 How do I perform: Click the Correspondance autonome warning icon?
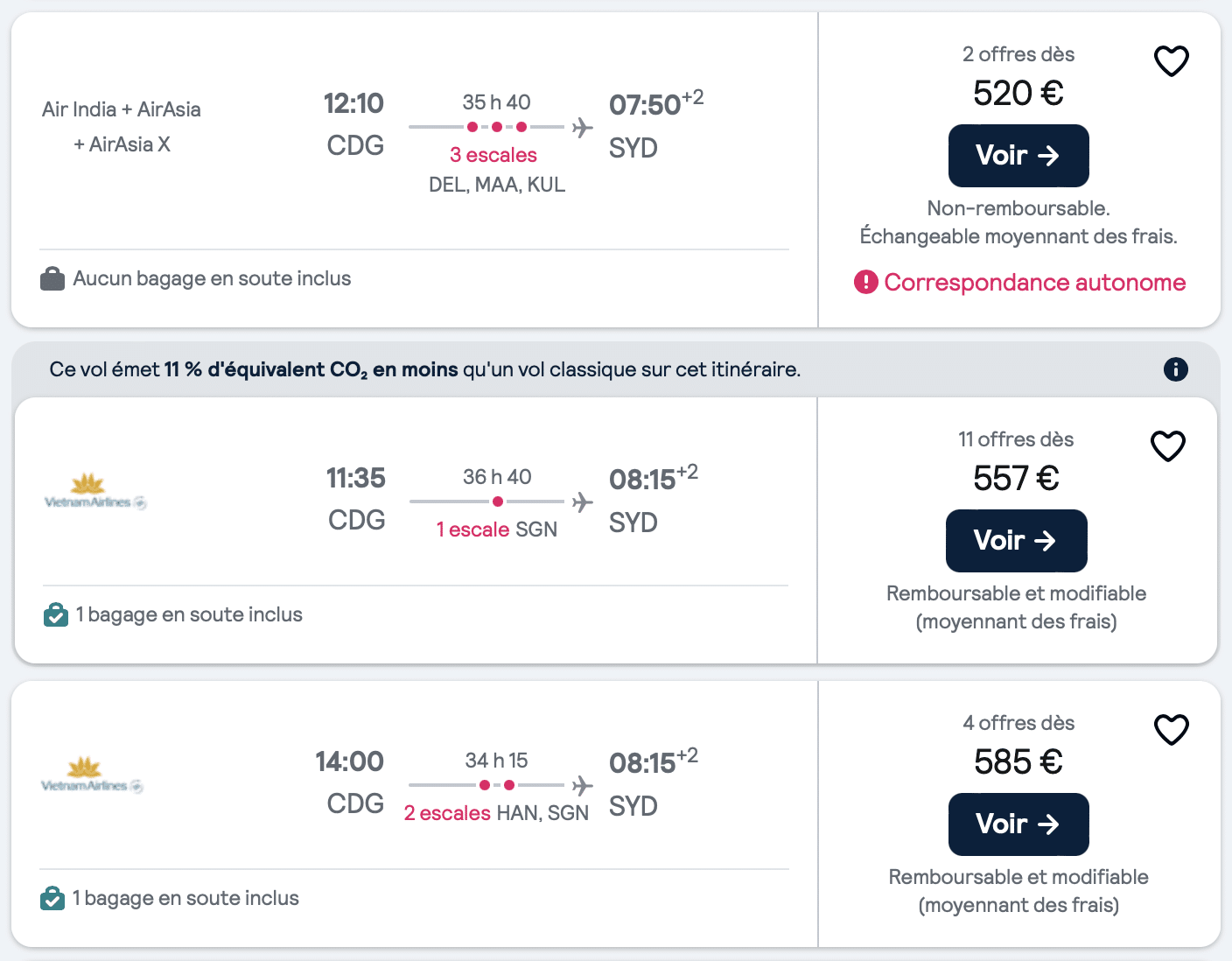(x=865, y=282)
